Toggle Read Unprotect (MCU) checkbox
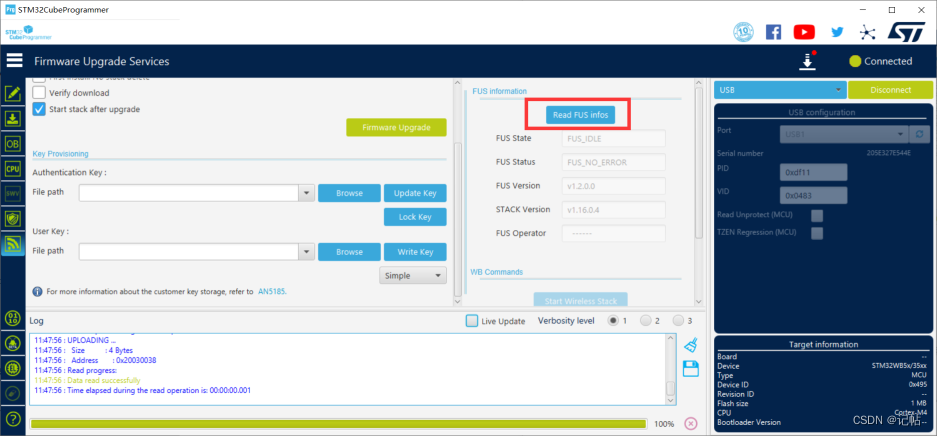 pos(817,215)
